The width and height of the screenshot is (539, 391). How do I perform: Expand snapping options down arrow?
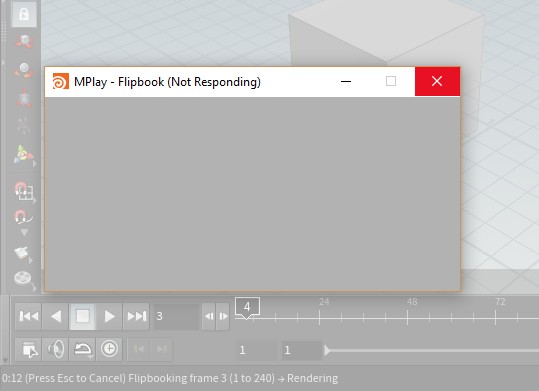24,233
